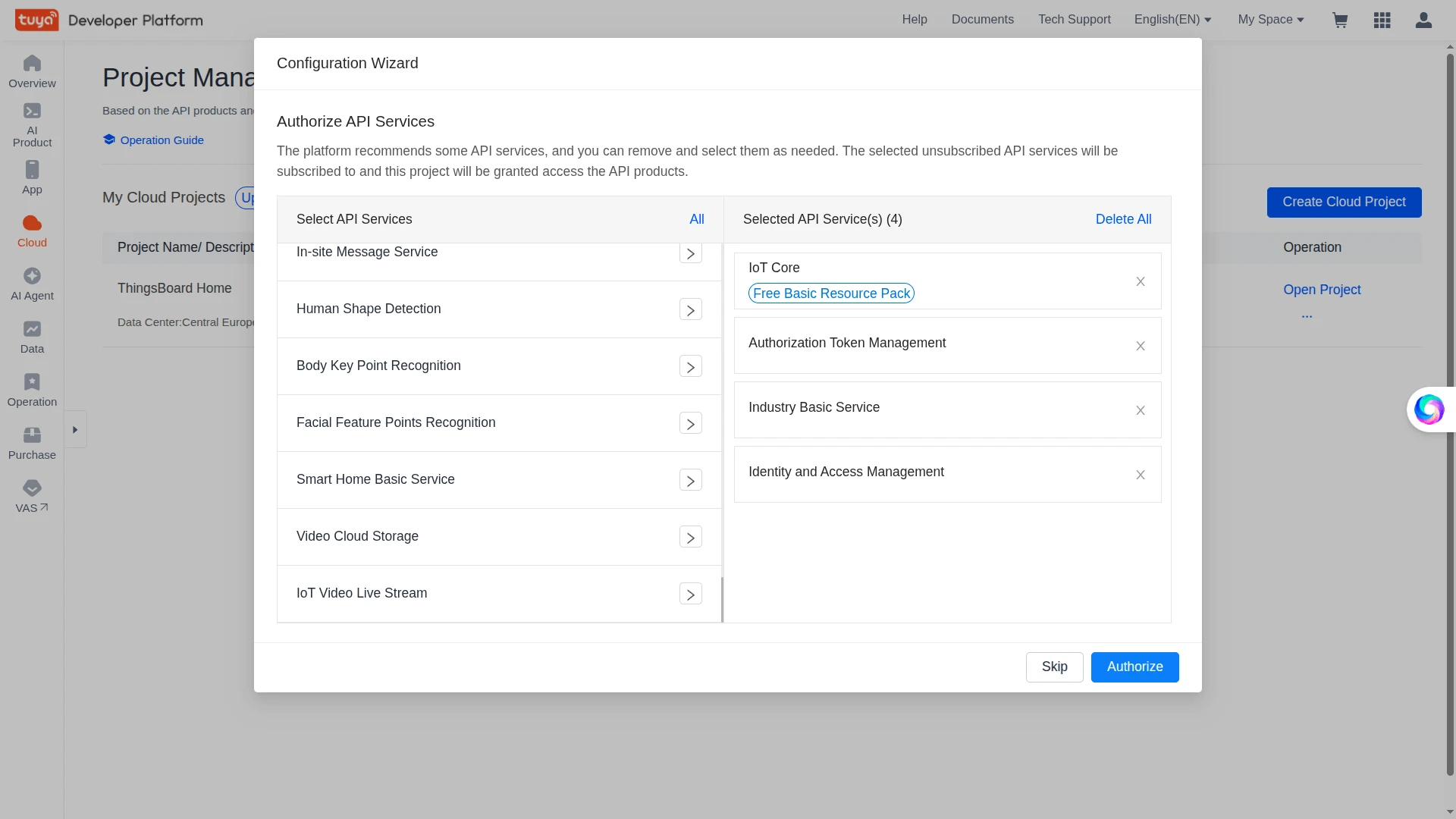Select Video Cloud Storage text

point(357,537)
